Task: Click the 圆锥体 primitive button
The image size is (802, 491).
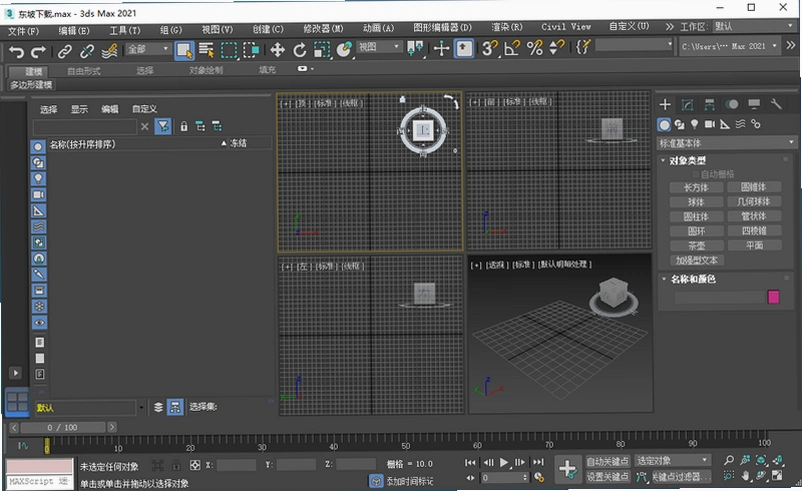Action: point(753,187)
